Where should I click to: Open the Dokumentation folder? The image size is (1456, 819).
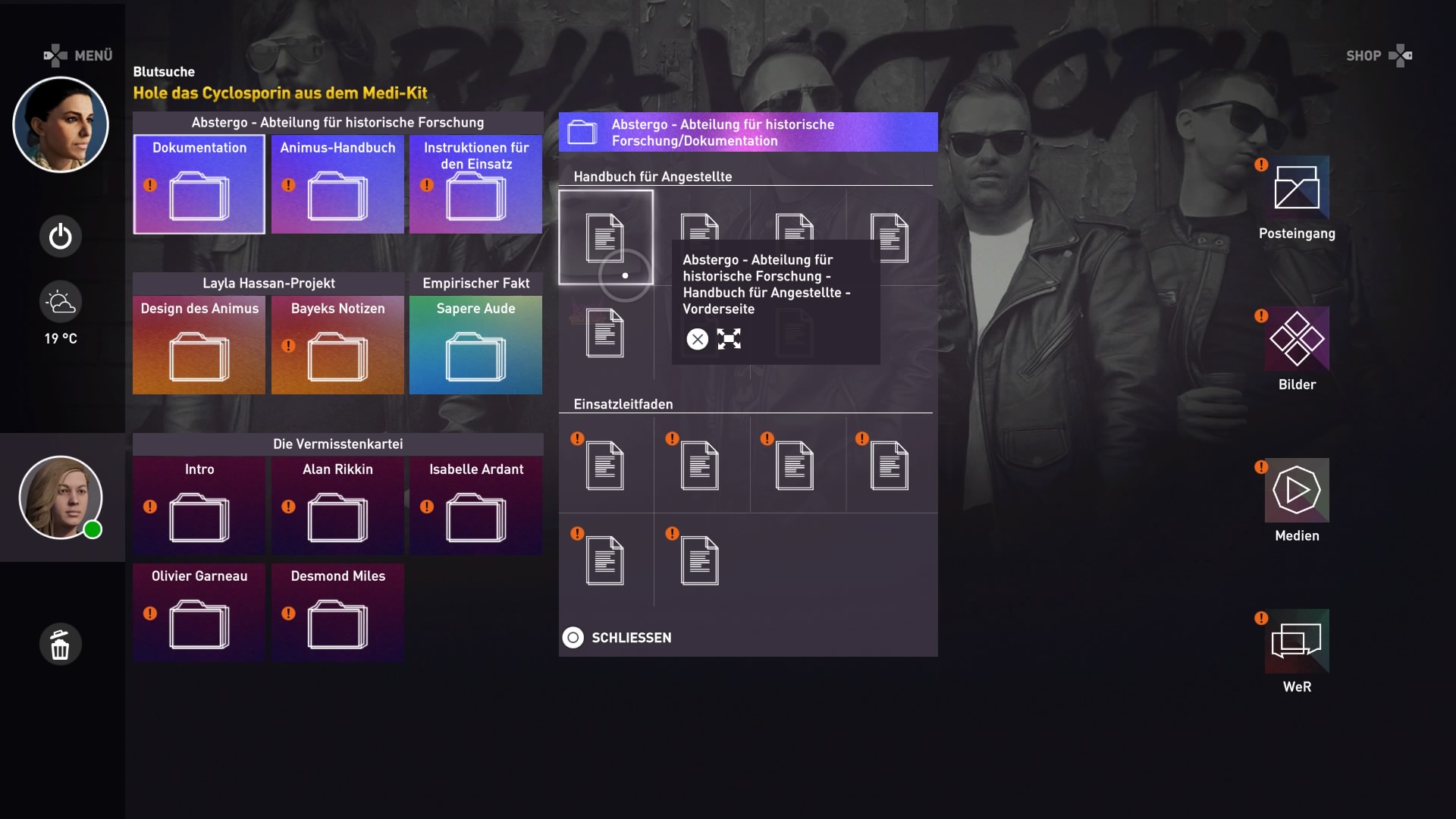click(x=199, y=184)
